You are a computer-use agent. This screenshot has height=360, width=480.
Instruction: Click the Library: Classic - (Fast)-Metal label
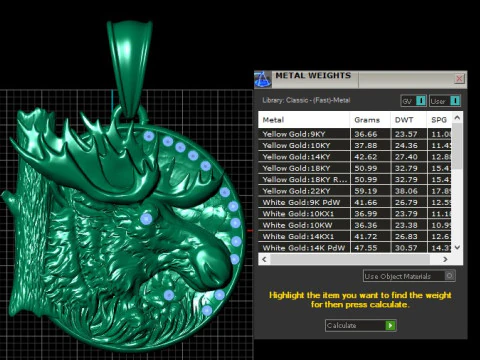(x=306, y=100)
